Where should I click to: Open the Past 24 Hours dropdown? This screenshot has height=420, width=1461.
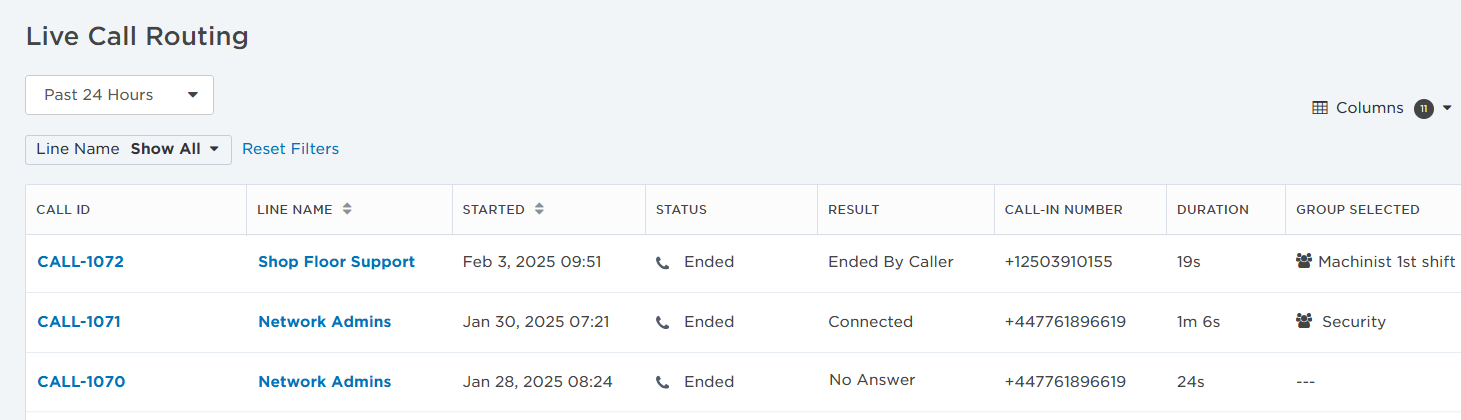click(x=119, y=95)
